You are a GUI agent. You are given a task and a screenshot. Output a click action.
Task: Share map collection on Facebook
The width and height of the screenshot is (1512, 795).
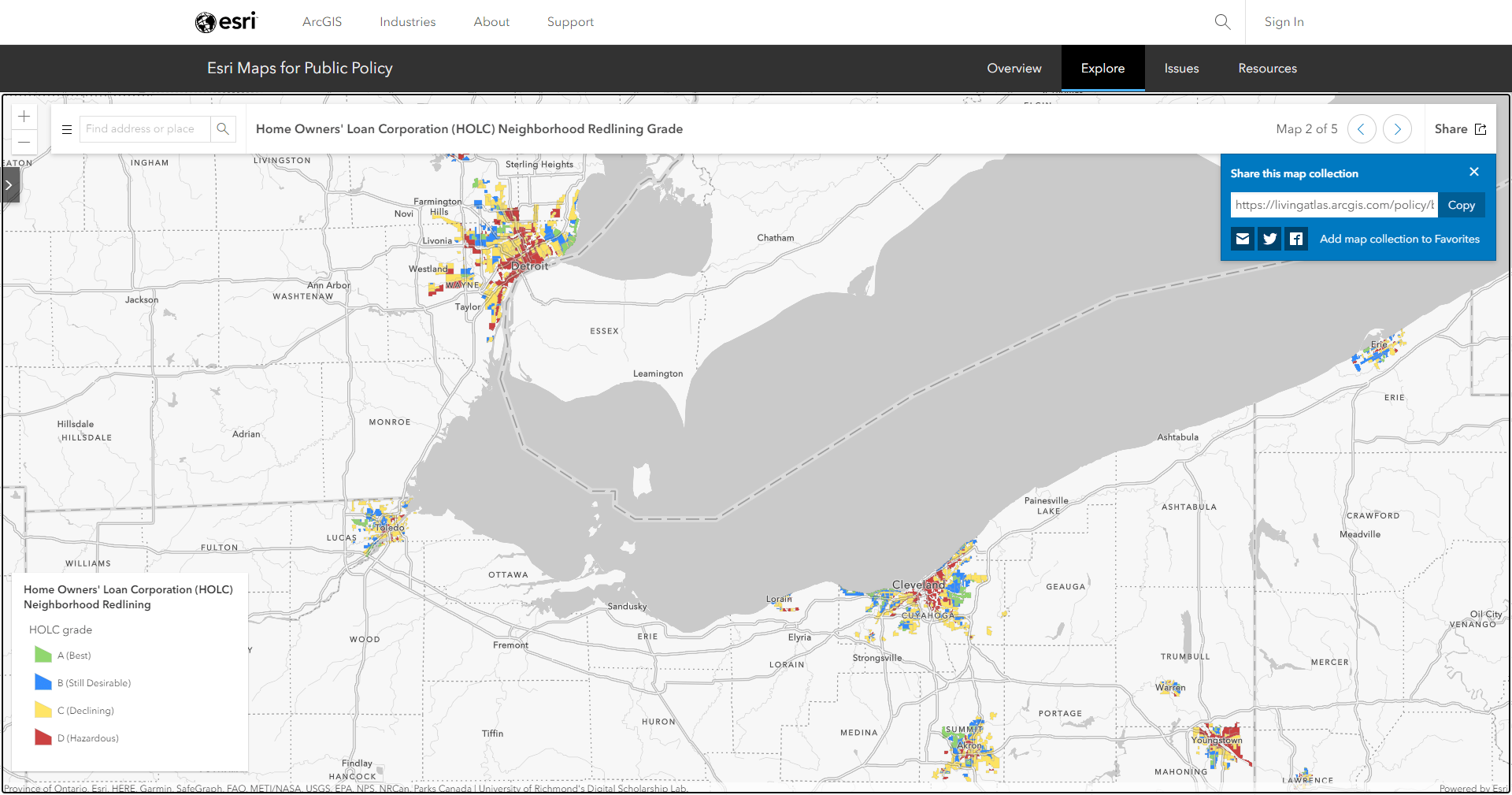click(1296, 239)
